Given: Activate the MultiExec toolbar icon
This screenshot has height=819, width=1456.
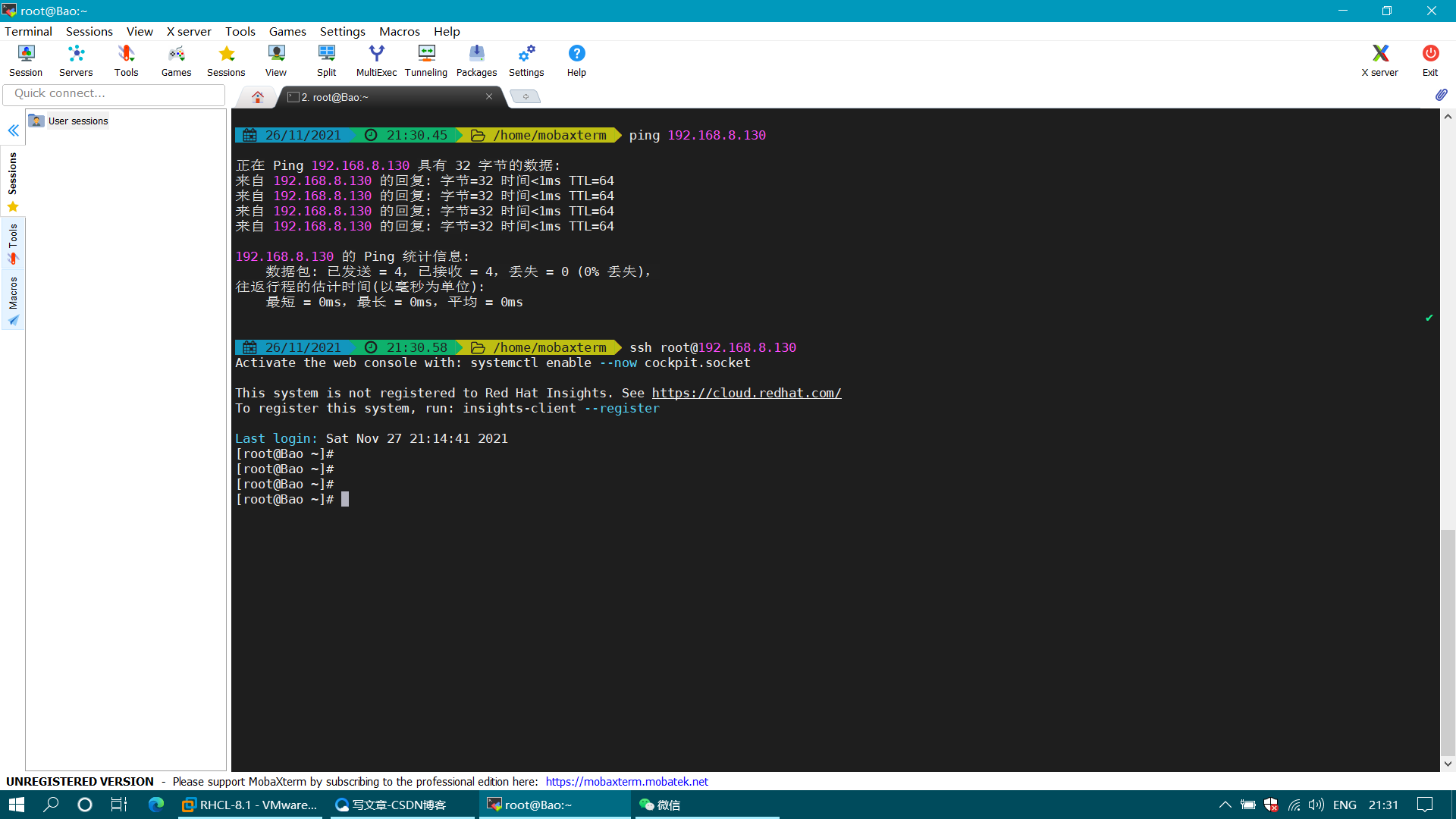Looking at the screenshot, I should pos(376,61).
